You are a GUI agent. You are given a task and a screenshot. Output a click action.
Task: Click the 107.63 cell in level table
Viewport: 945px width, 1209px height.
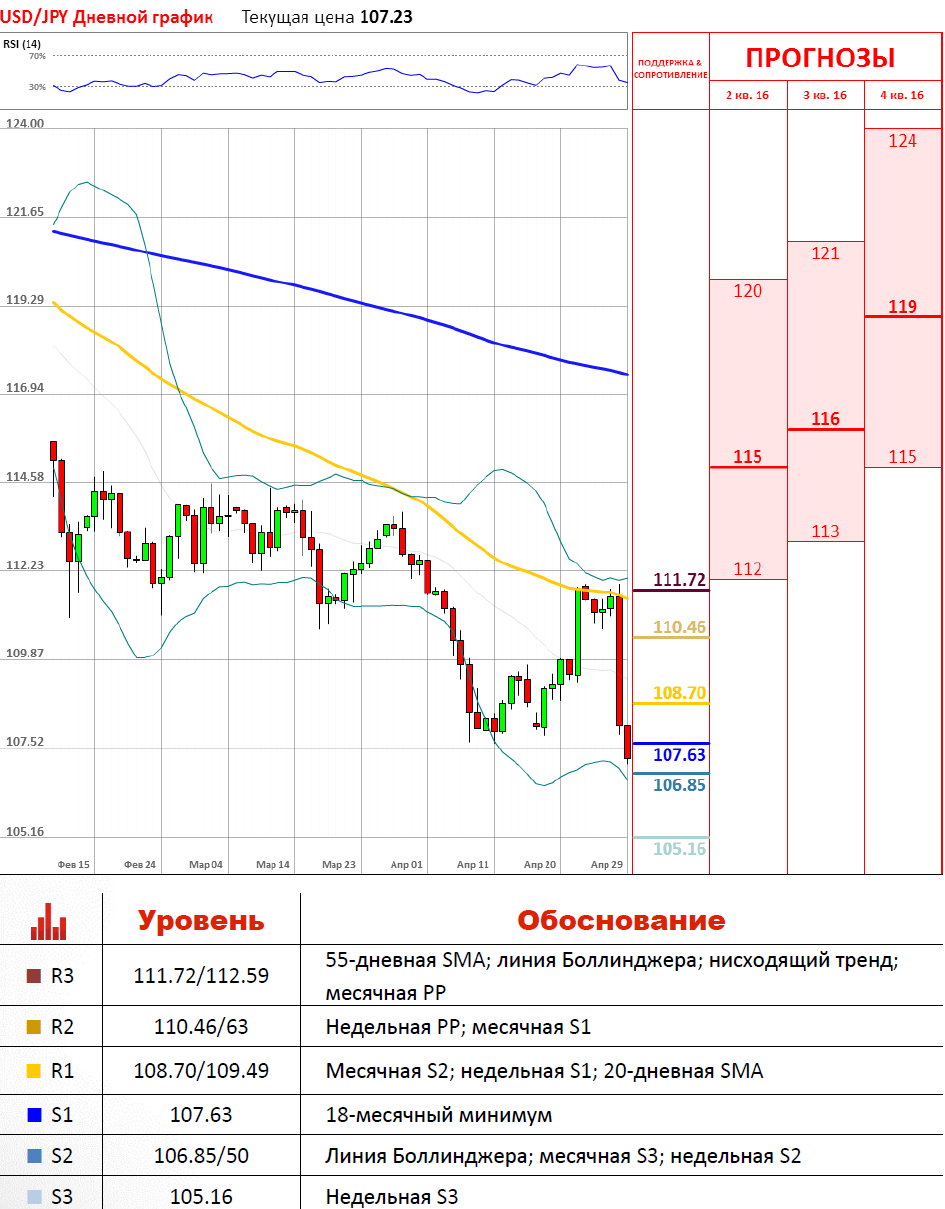pos(201,1114)
